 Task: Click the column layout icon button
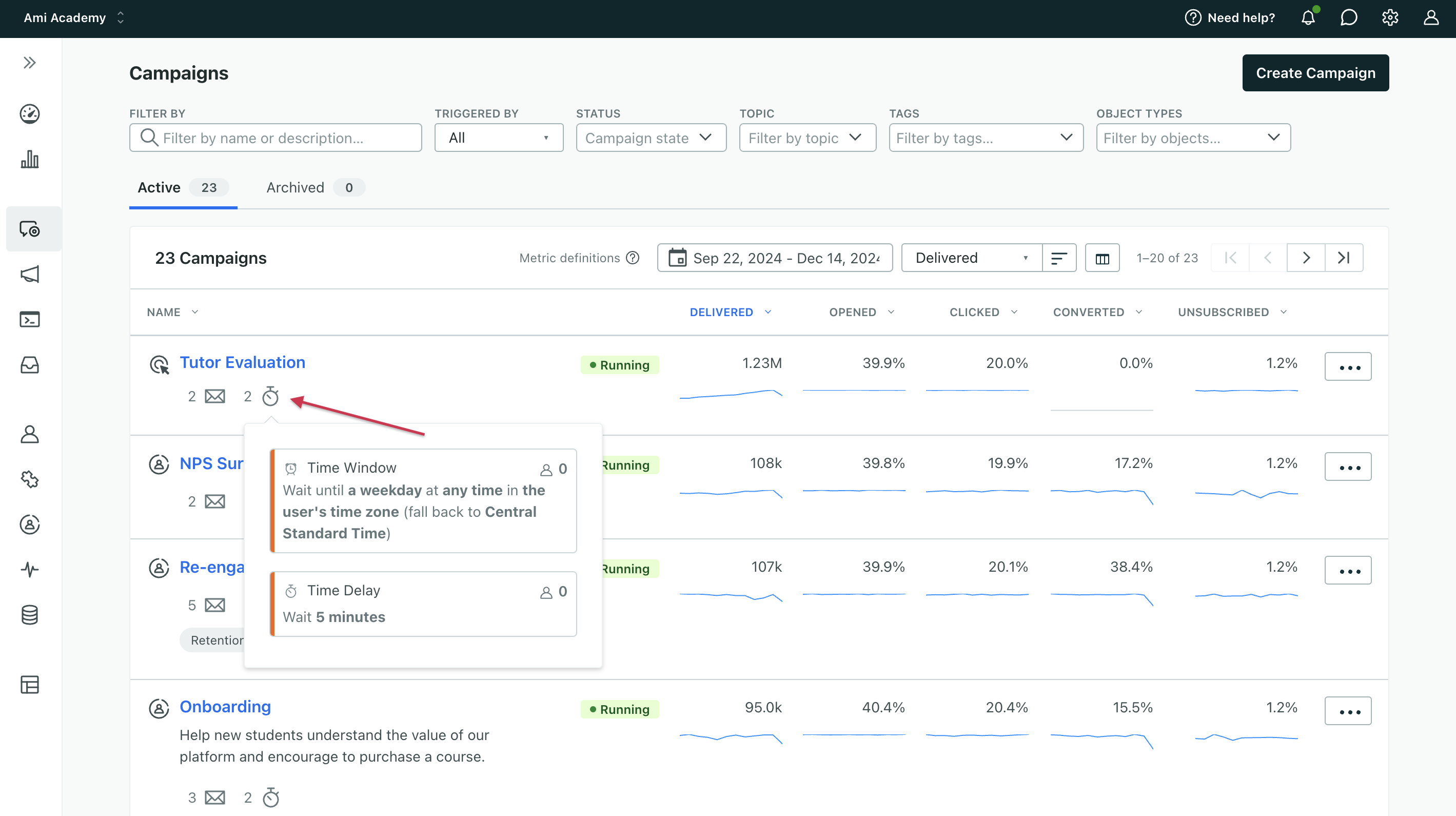(1101, 258)
